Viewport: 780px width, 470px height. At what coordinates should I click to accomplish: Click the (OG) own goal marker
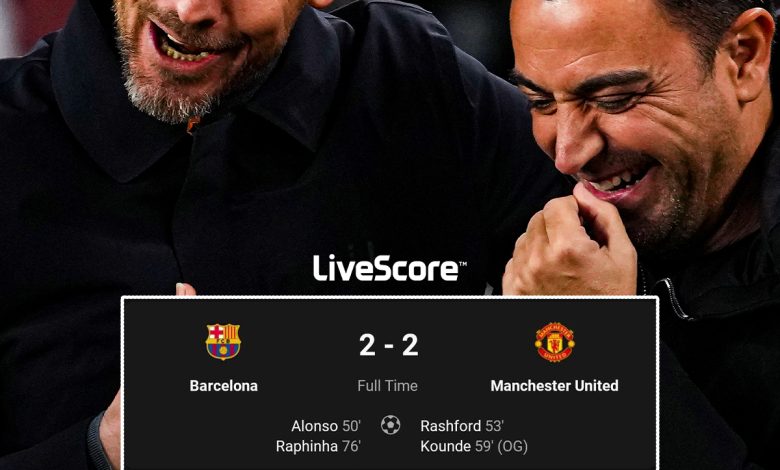512,447
